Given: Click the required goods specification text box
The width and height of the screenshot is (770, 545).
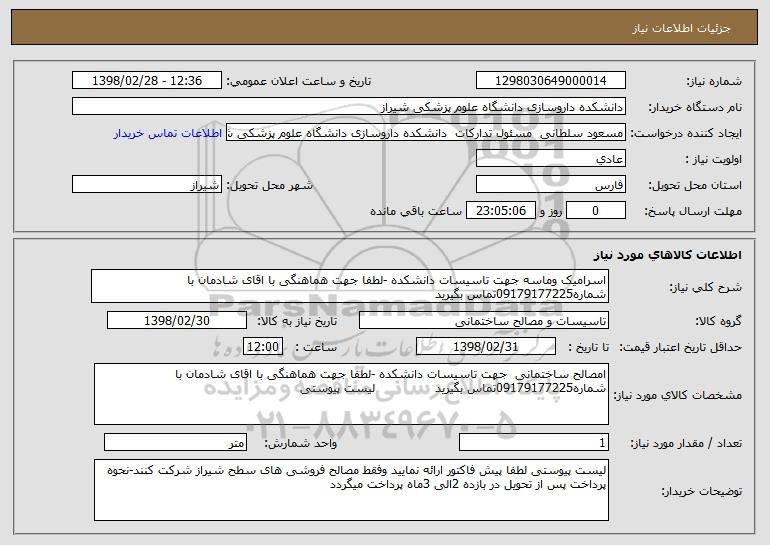Looking at the screenshot, I should point(351,394).
